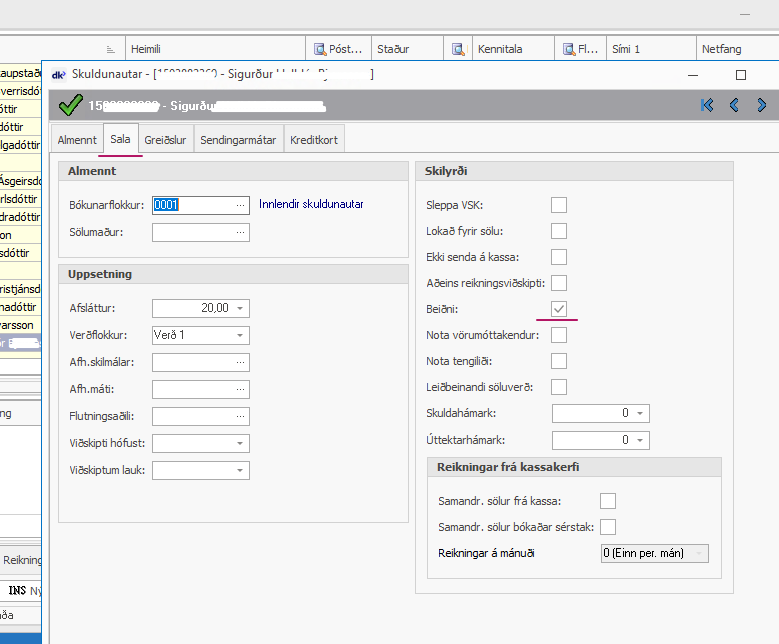779x644 pixels.
Task: Enable the Sleppa VSK checkbox
Action: click(x=559, y=205)
